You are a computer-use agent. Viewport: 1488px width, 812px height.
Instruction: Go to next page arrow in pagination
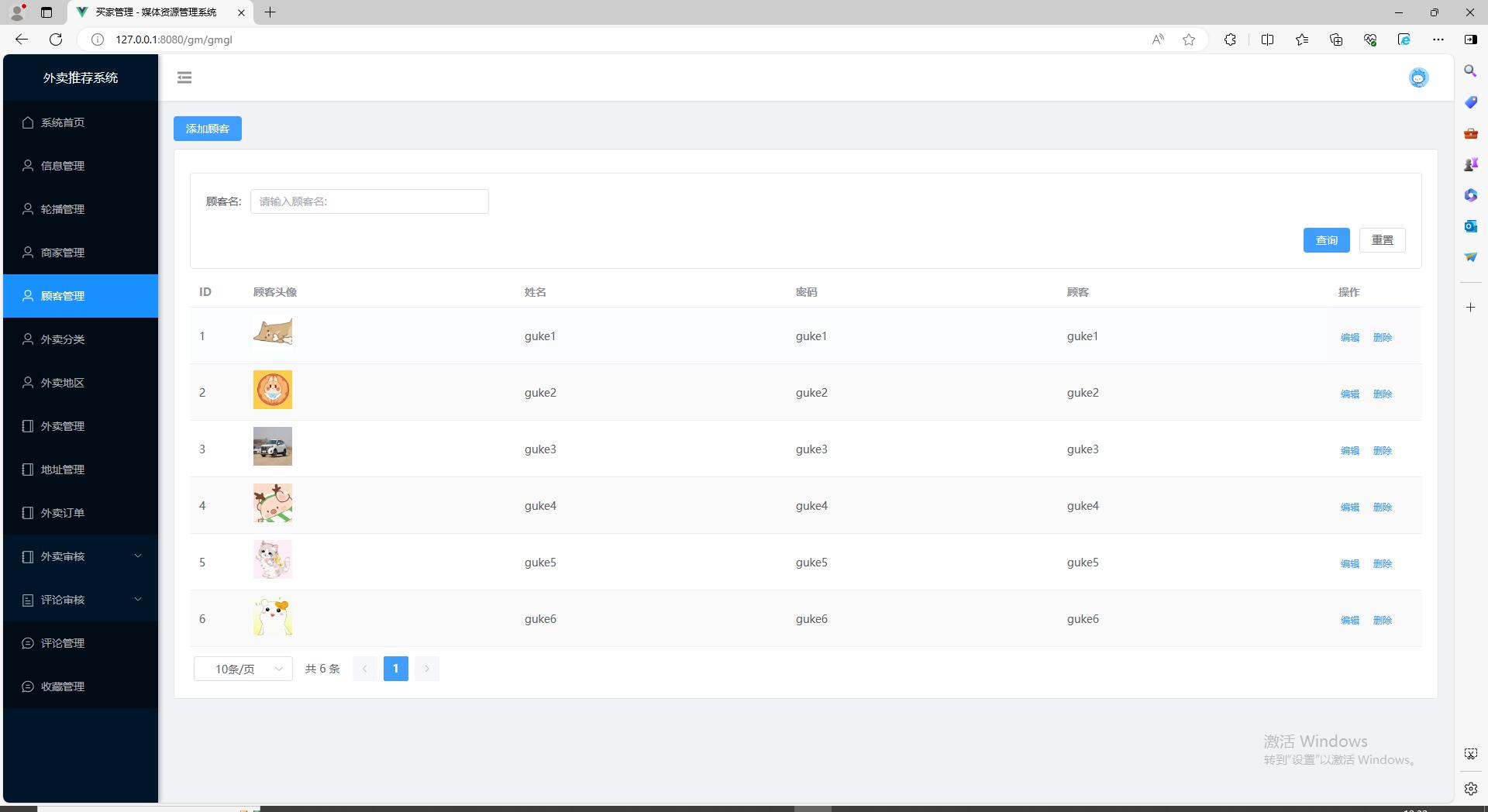(x=427, y=669)
